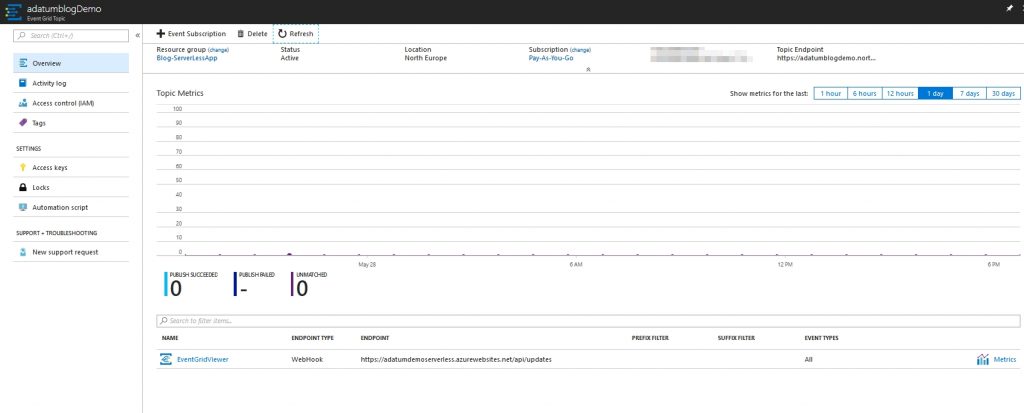Click the Publish Failed metric tile
Viewport: 1024px width, 413px height.
(255, 284)
